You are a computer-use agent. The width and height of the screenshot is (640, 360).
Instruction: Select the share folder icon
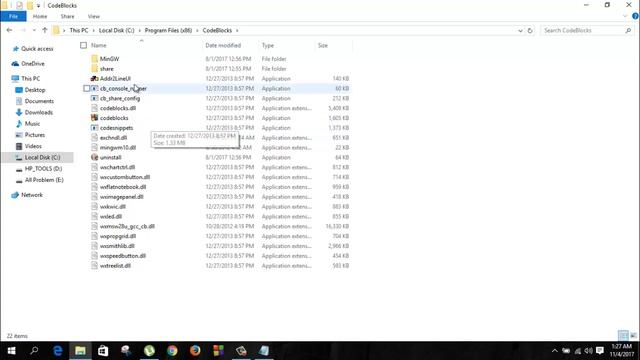click(x=95, y=69)
